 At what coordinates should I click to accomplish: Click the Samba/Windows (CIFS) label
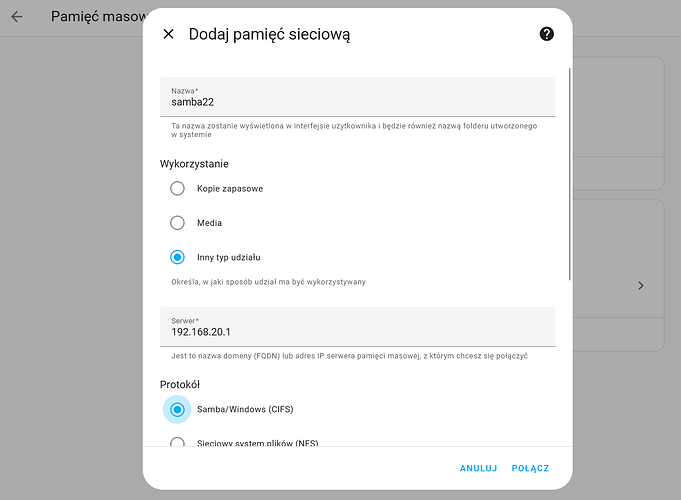[245, 409]
